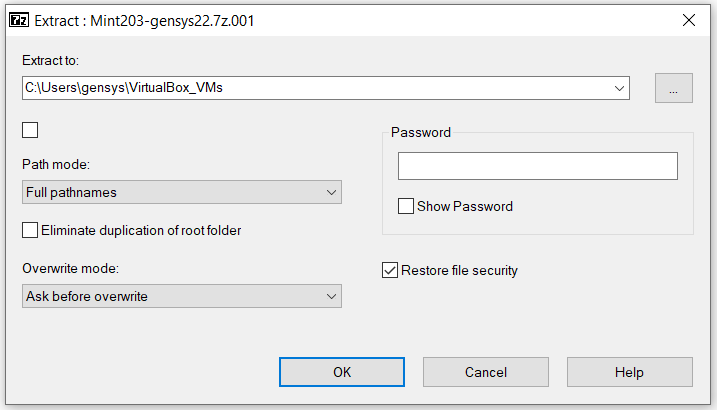The height and width of the screenshot is (410, 717).
Task: Tick the unlabeled checkbox under the path
Action: (x=30, y=130)
